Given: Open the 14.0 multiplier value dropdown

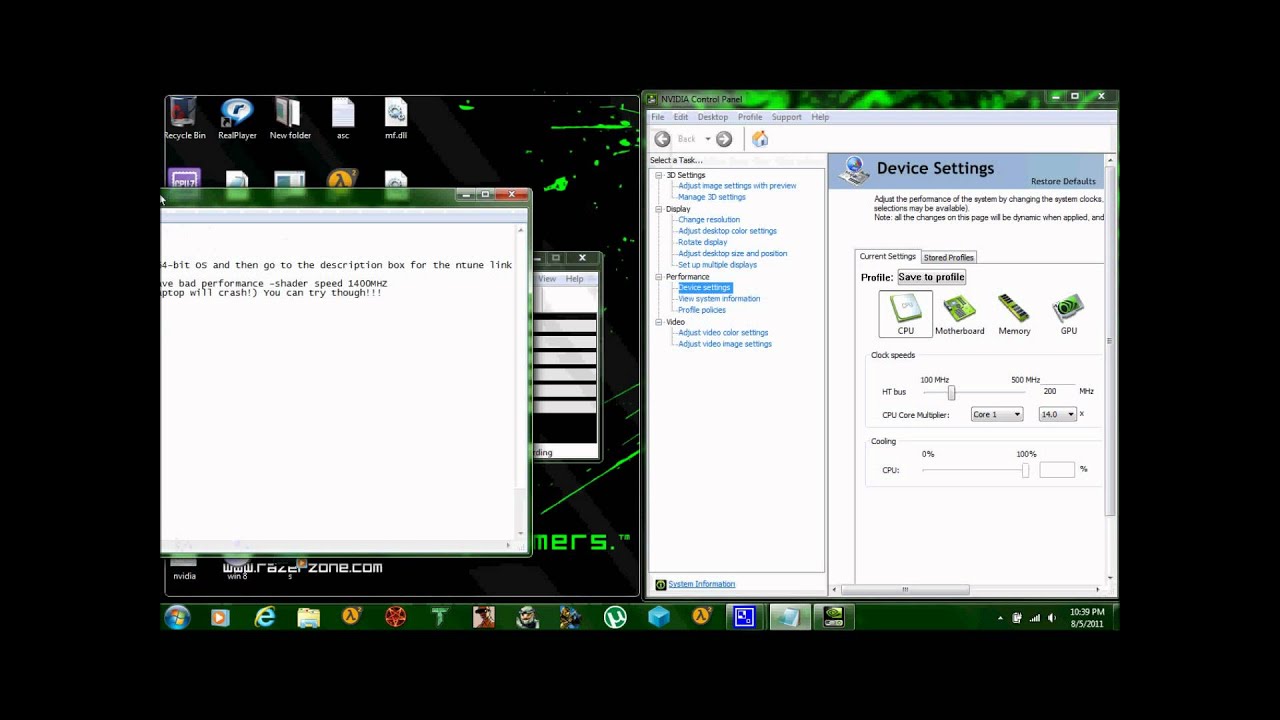Looking at the screenshot, I should (x=1057, y=414).
